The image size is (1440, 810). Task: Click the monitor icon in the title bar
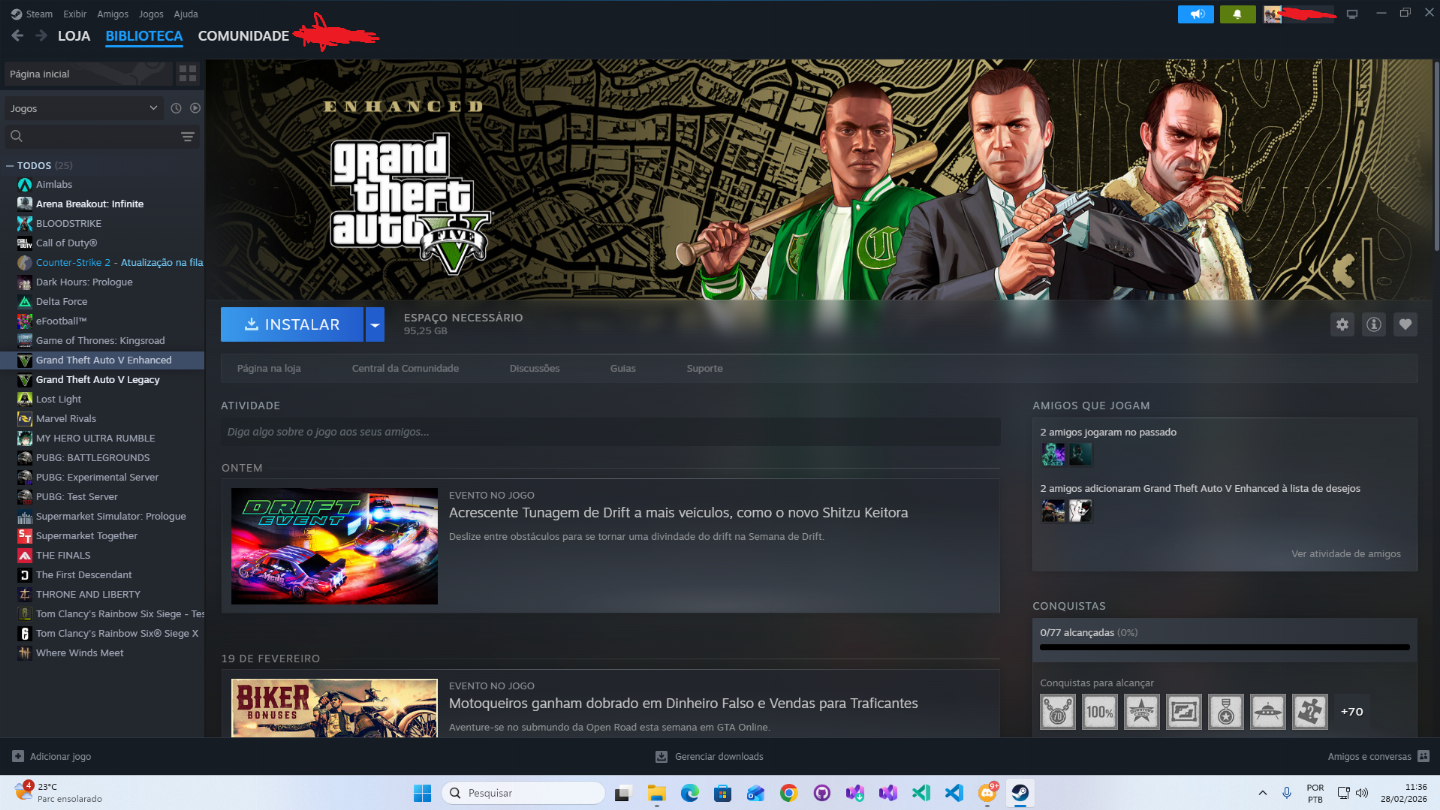click(1353, 14)
